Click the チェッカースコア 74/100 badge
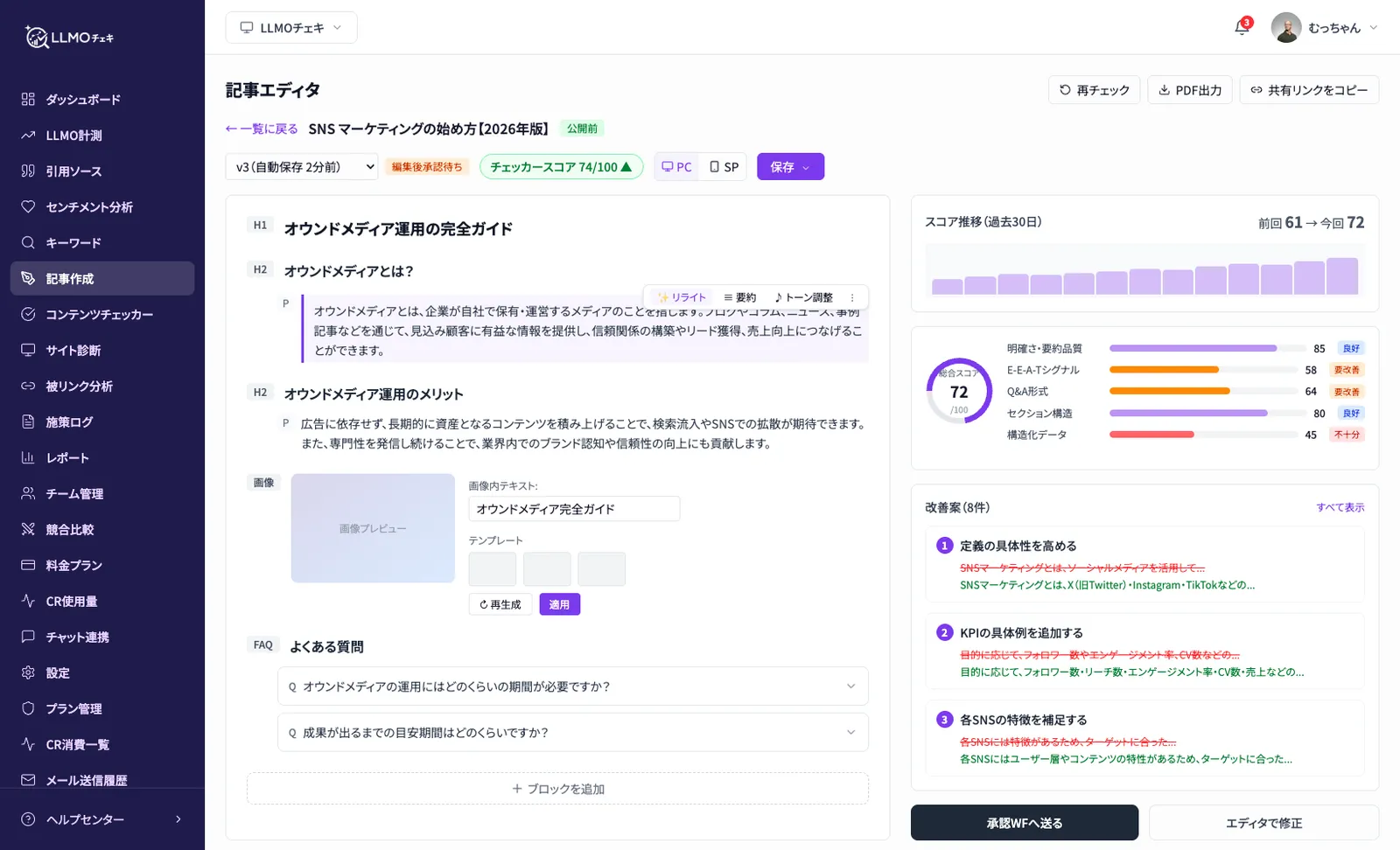Image resolution: width=1400 pixels, height=850 pixels. (x=561, y=167)
